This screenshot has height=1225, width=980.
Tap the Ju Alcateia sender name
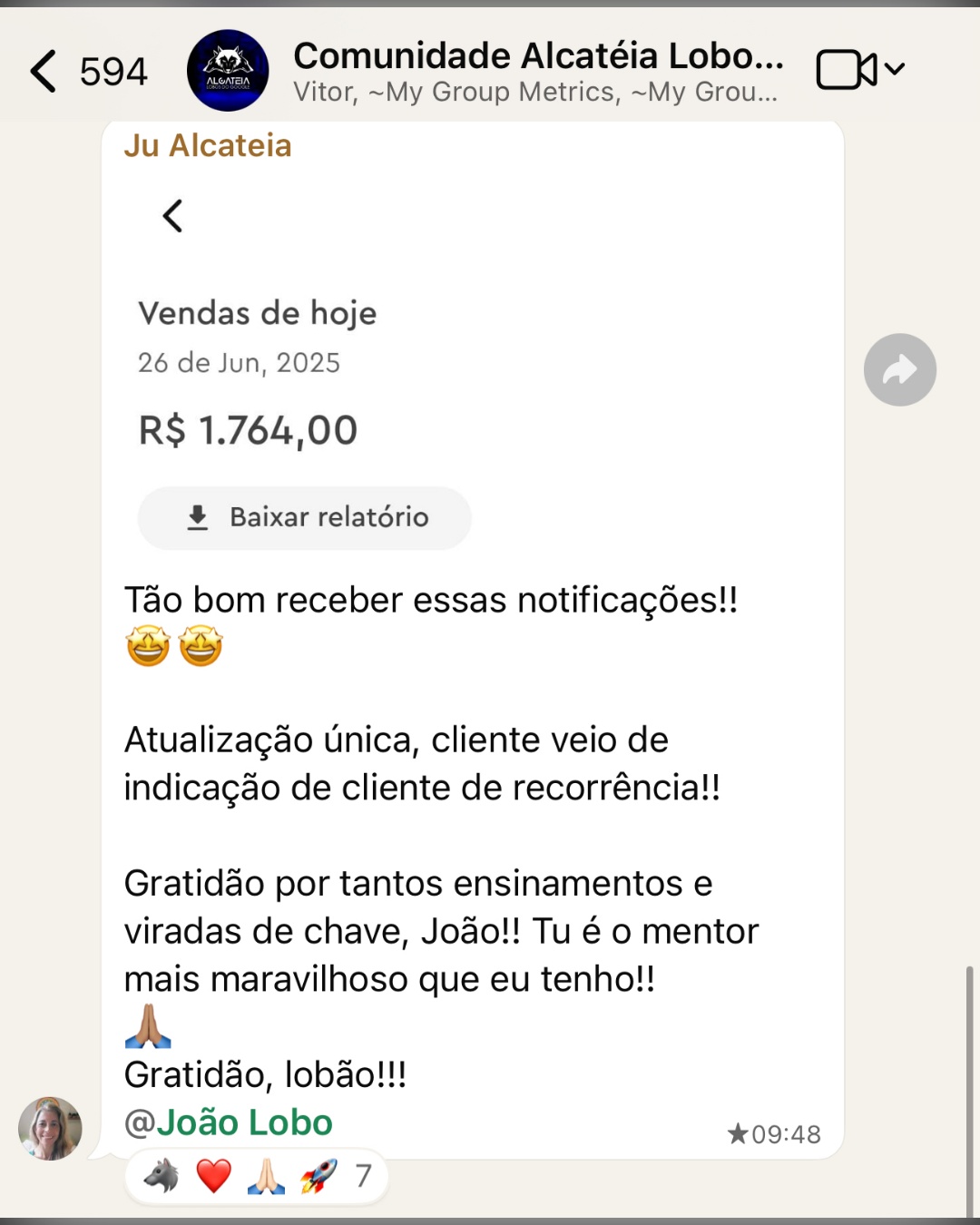pyautogui.click(x=208, y=146)
